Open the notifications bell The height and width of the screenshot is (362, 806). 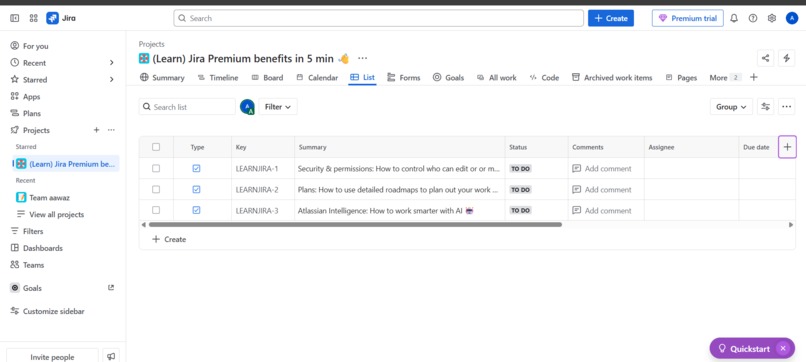(x=734, y=18)
